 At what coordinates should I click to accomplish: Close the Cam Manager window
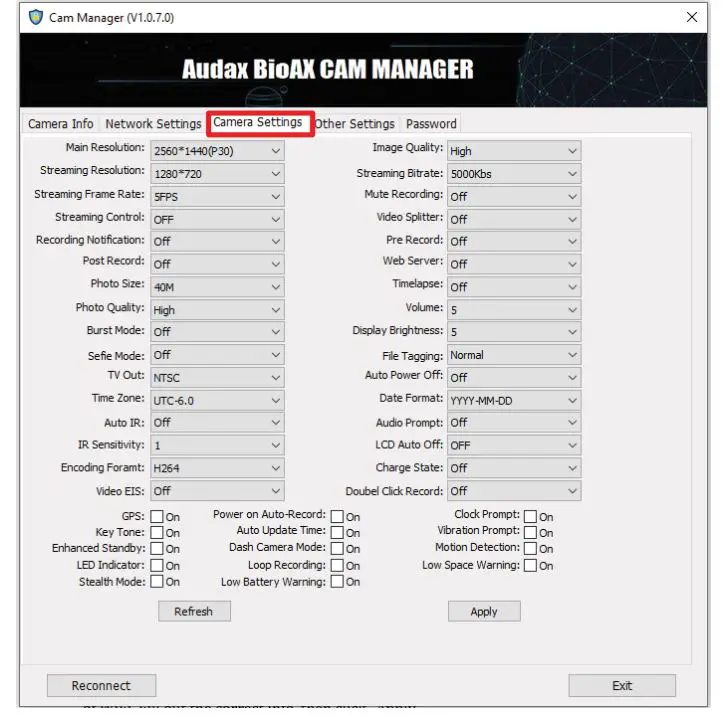[691, 17]
